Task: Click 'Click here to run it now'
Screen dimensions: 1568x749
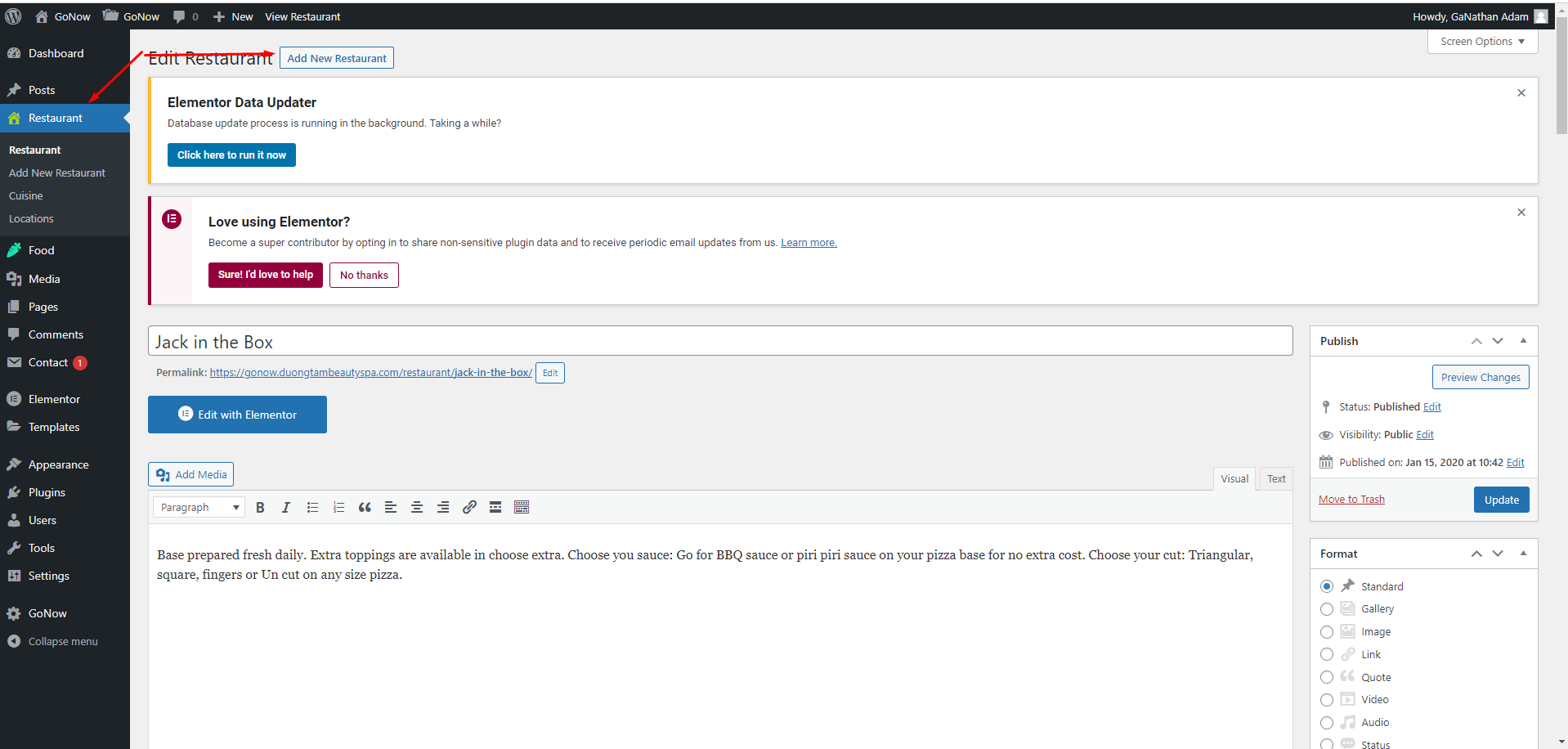Action: click(231, 155)
